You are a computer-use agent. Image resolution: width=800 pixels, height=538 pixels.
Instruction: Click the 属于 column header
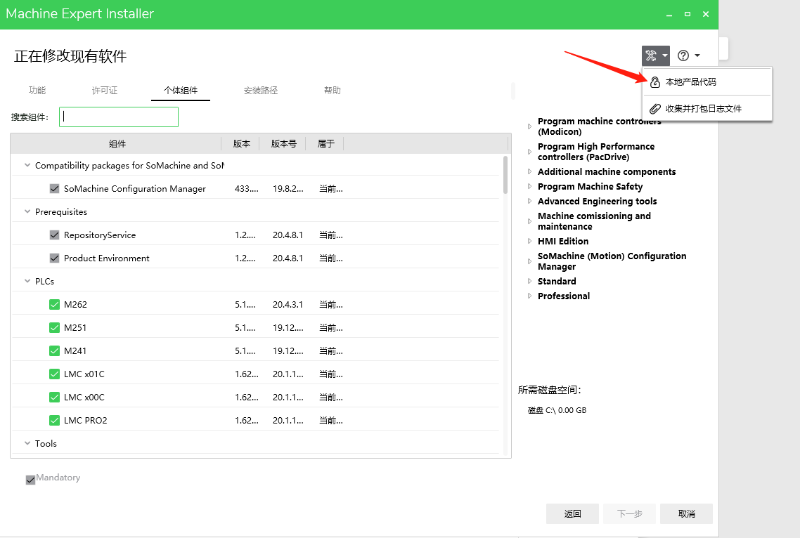[326, 144]
